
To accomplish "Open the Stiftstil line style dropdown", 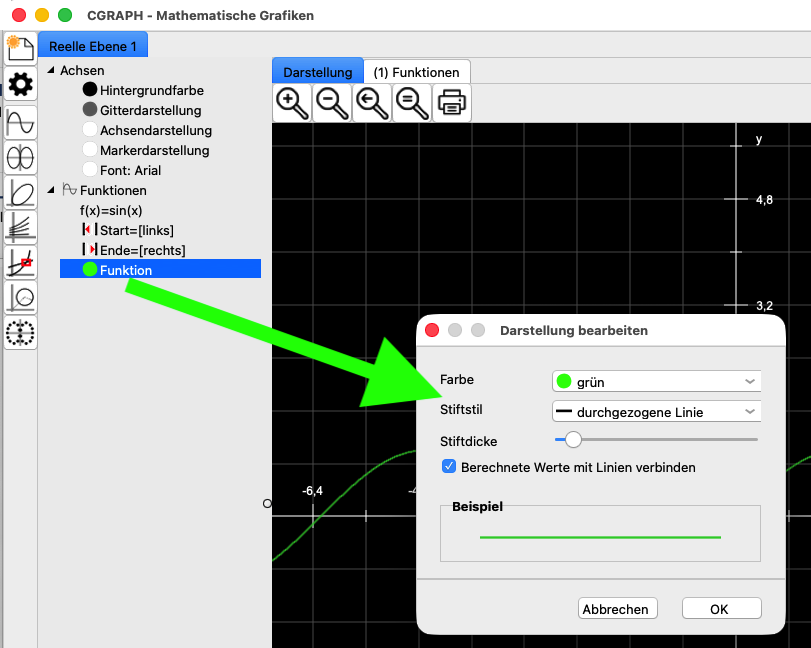I will pyautogui.click(x=656, y=412).
